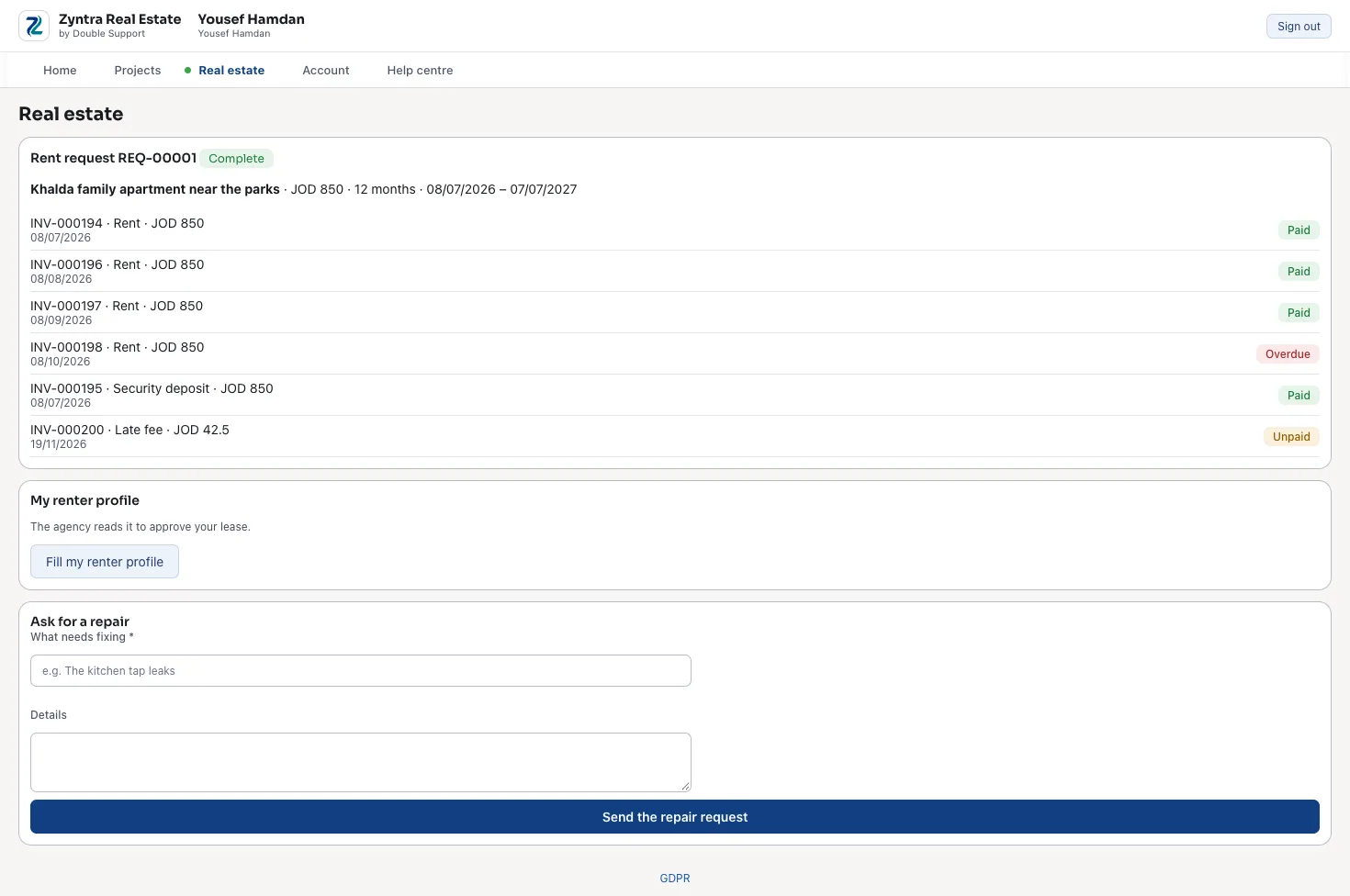Select invoice INV-000198 Rent row text
The image size is (1350, 896).
tap(118, 347)
